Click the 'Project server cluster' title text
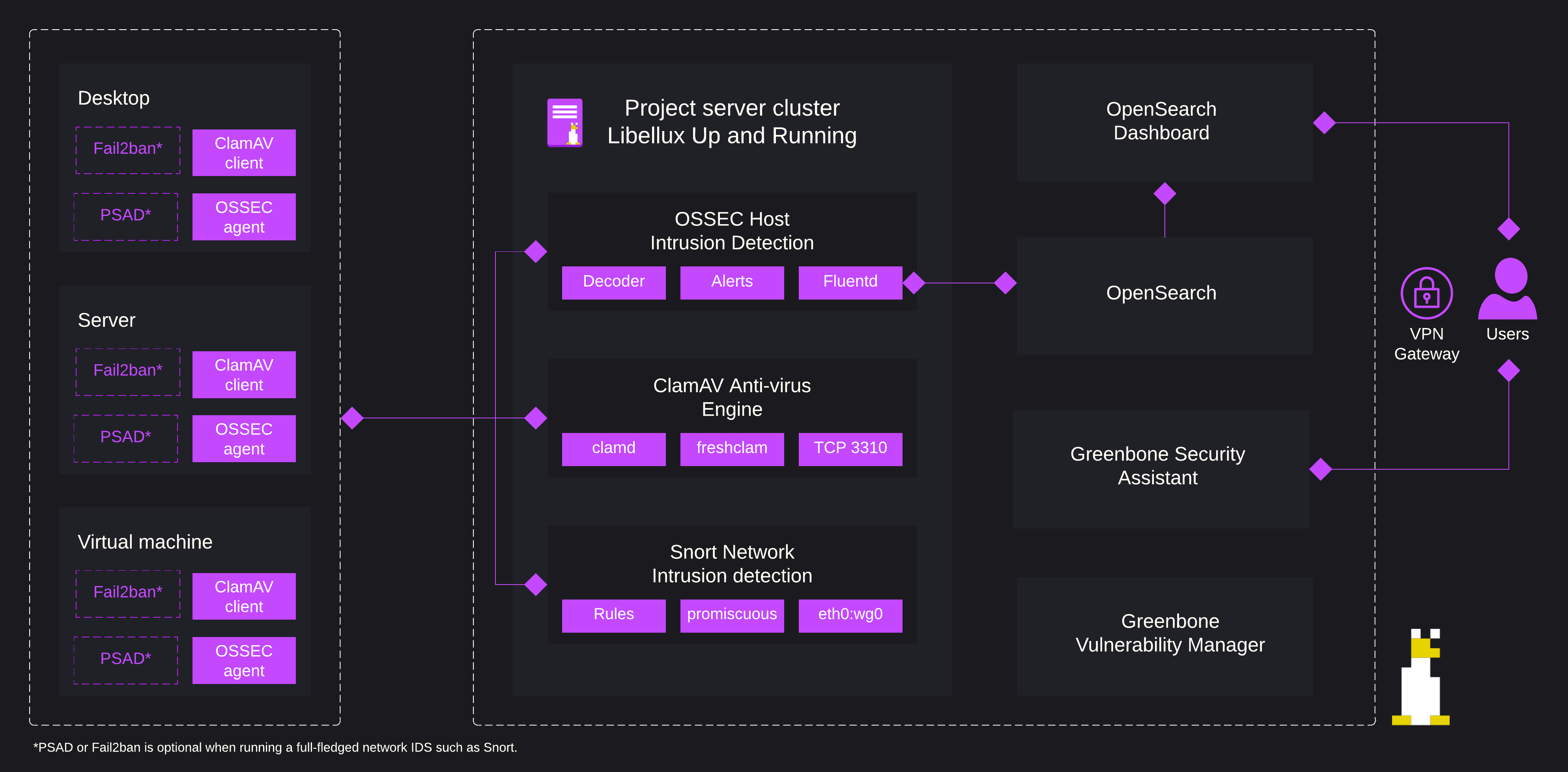1568x772 pixels. (732, 108)
